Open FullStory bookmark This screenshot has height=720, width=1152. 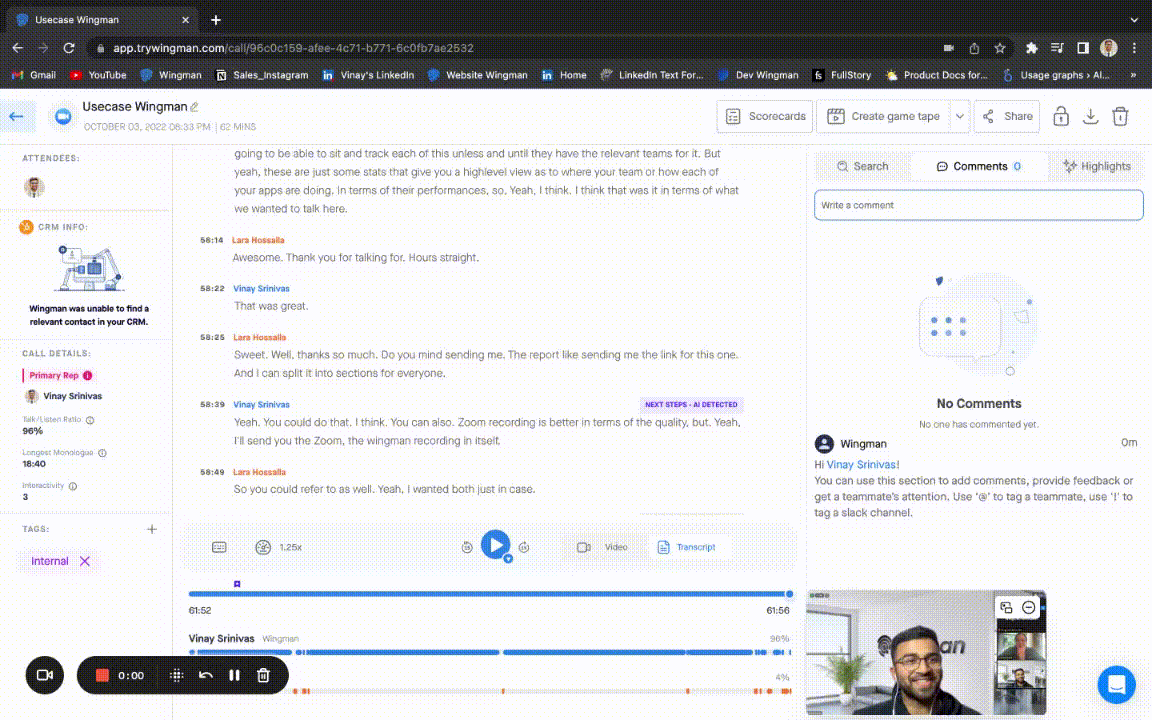842,75
